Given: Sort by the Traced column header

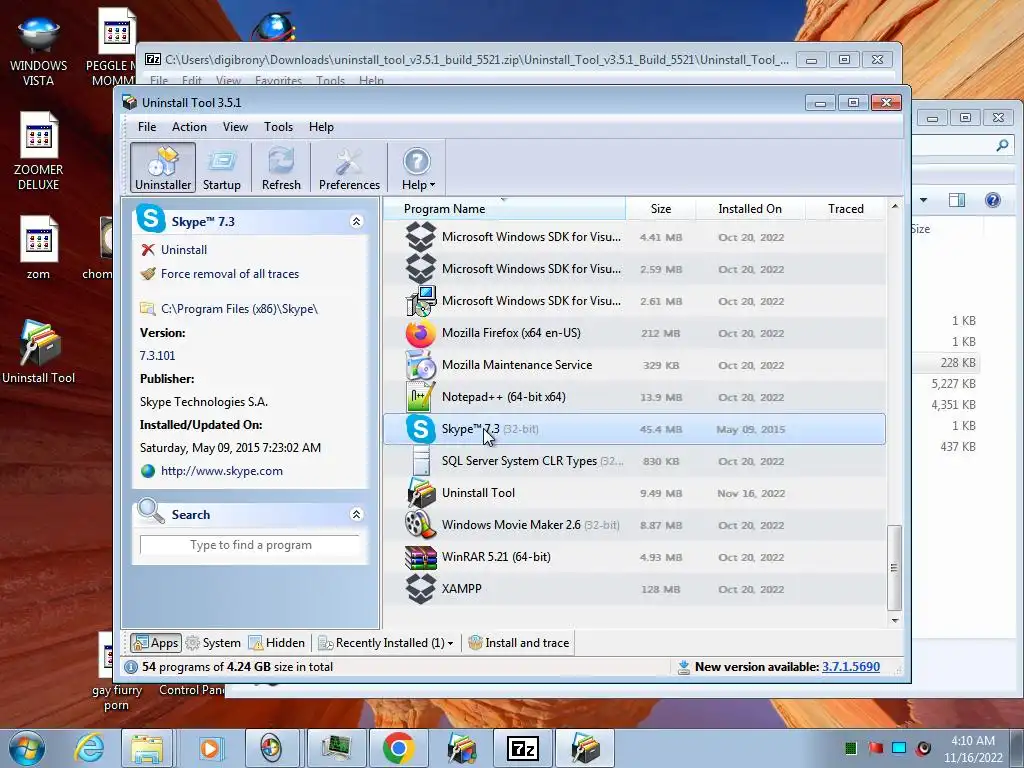Looking at the screenshot, I should tap(846, 208).
